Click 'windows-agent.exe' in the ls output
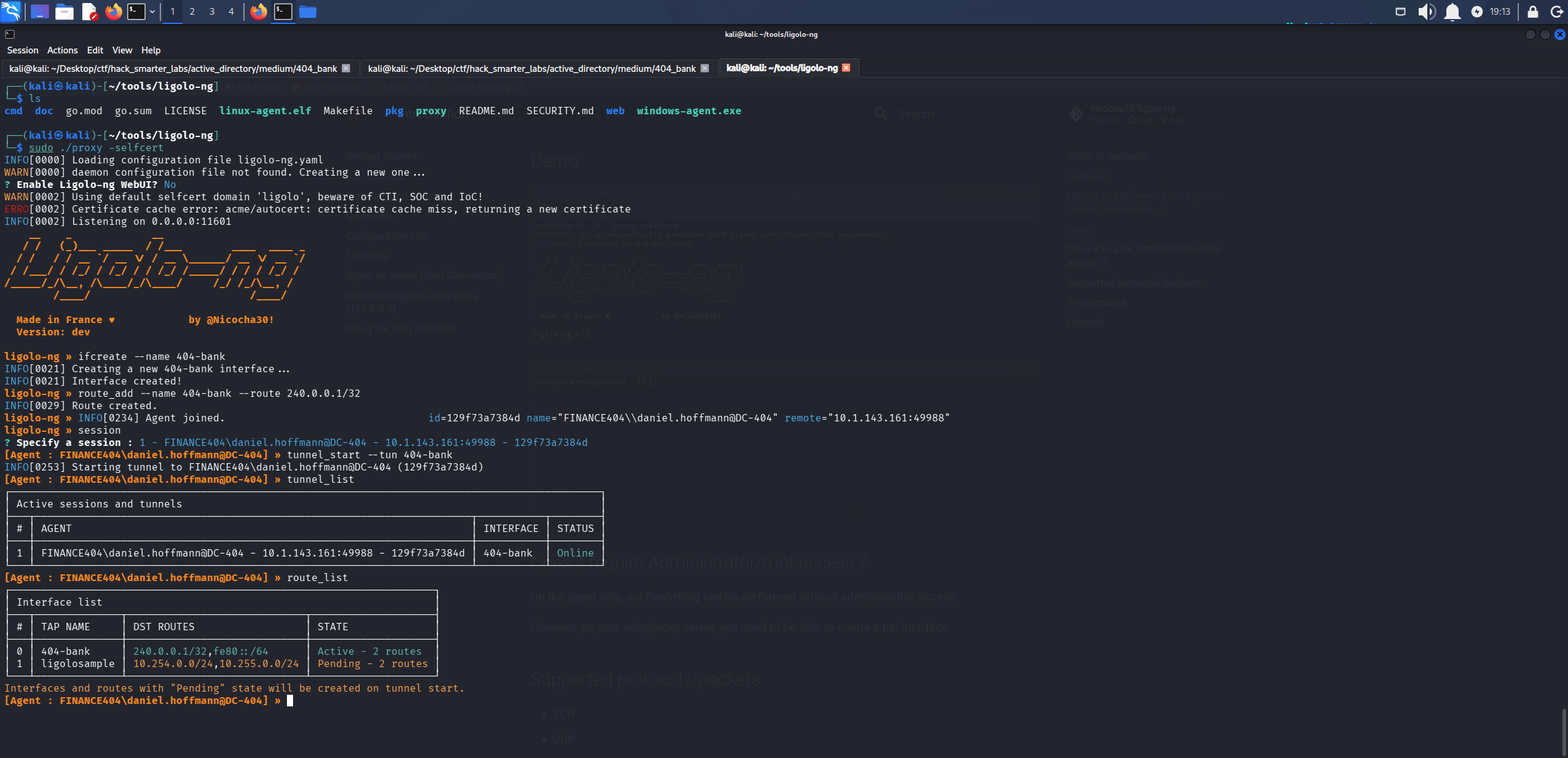 689,111
